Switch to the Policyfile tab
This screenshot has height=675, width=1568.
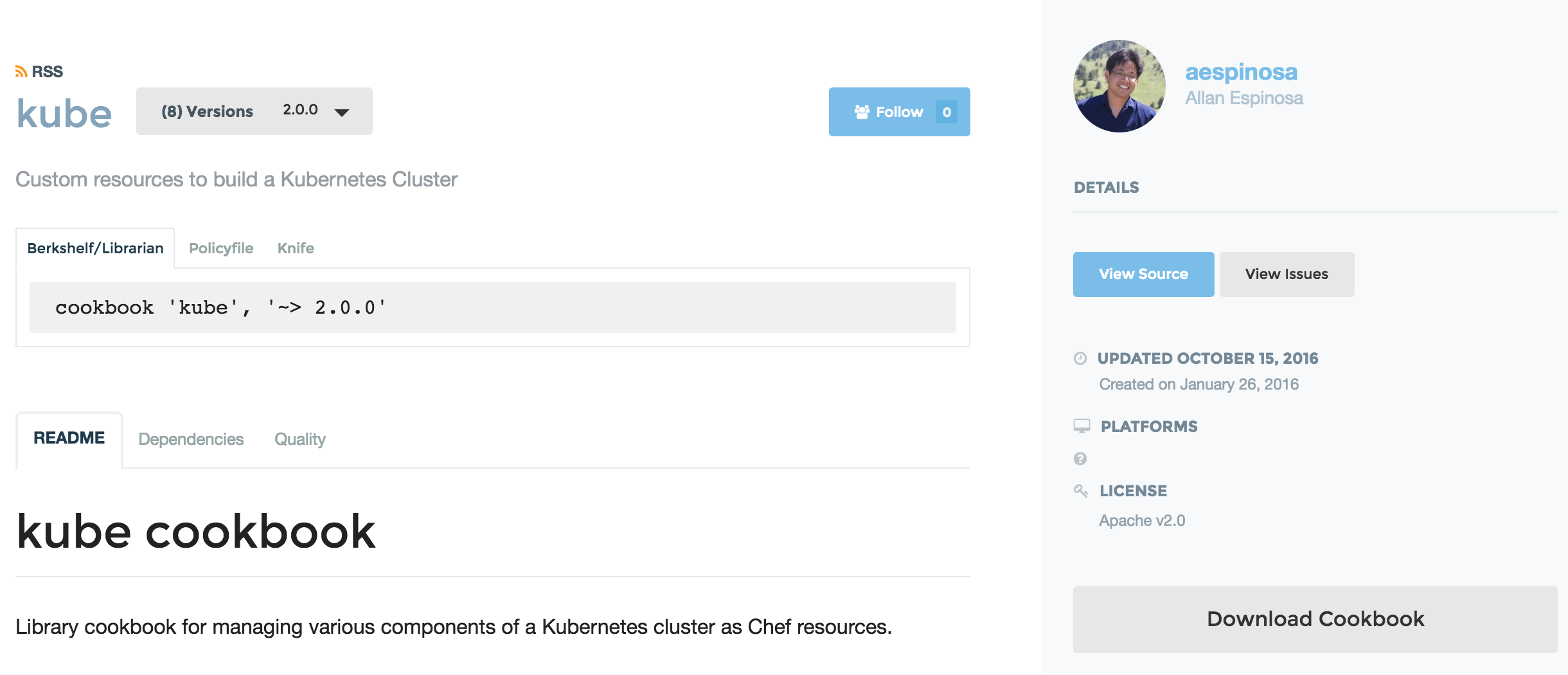[x=221, y=248]
